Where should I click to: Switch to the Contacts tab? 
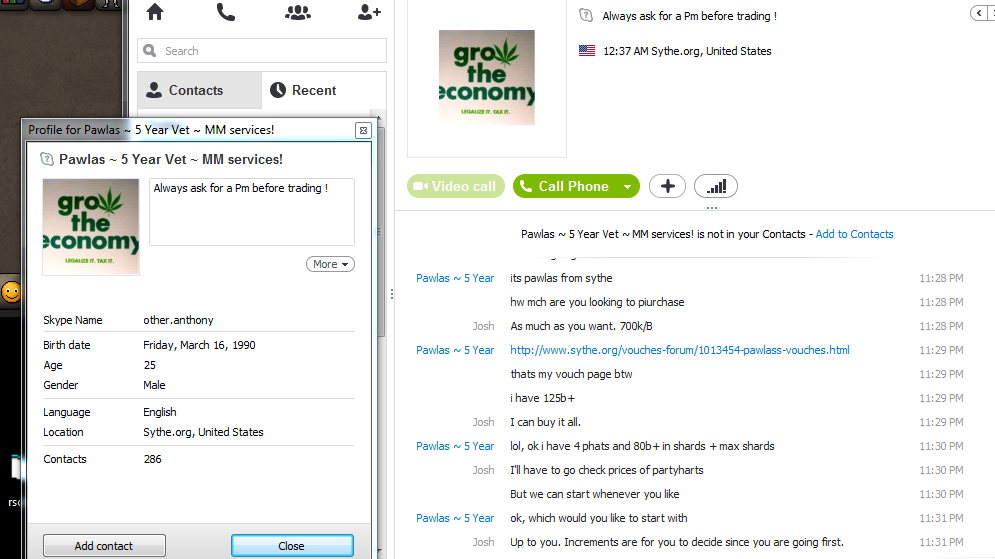click(x=199, y=90)
